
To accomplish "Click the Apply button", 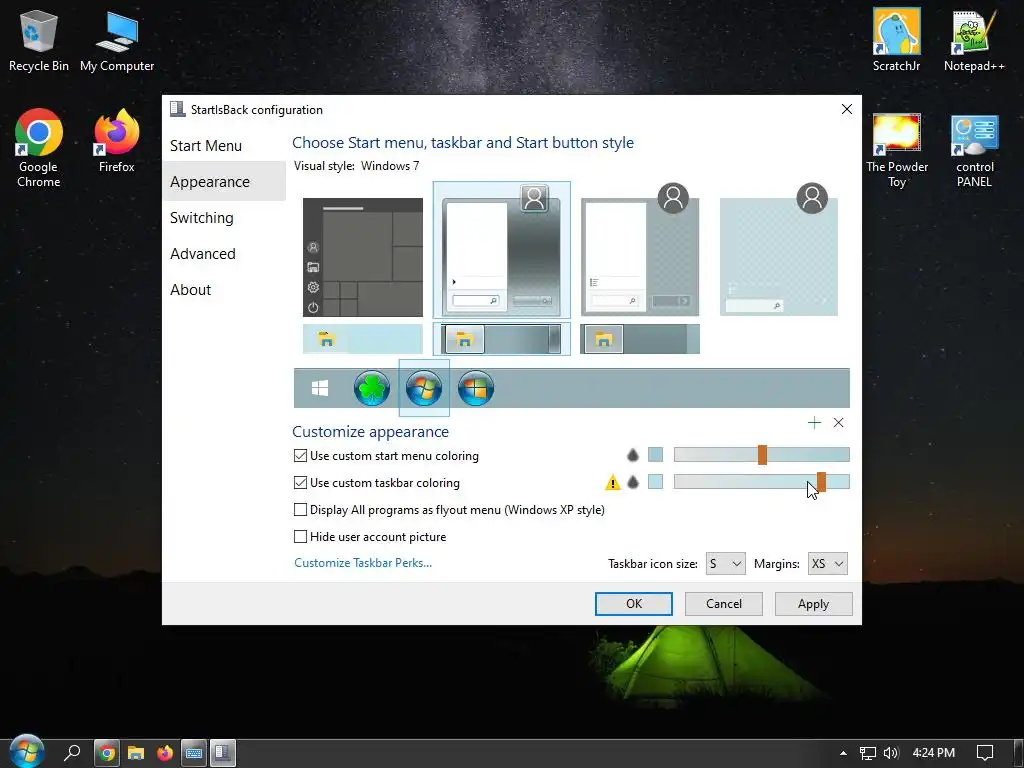I will [813, 603].
